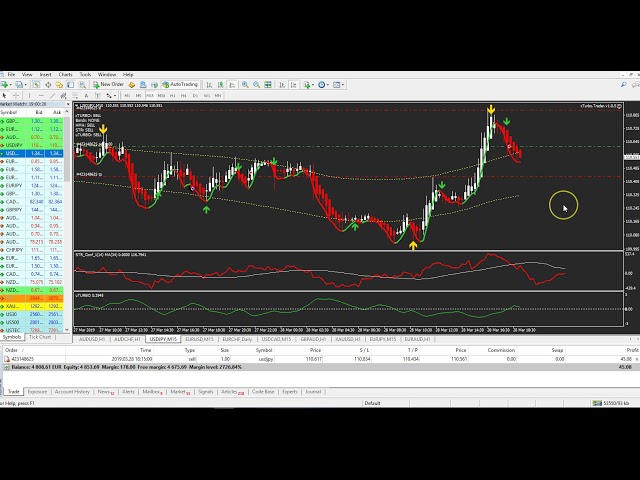The width and height of the screenshot is (640, 480).
Task: Click the zoom in magnifier icon
Action: click(x=245, y=84)
